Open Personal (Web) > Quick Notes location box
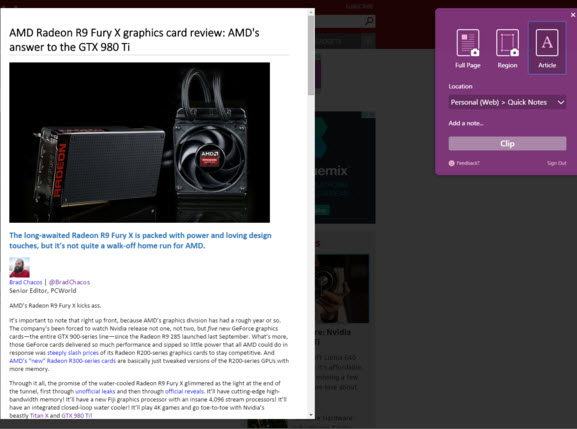The height and width of the screenshot is (429, 577). tap(507, 102)
